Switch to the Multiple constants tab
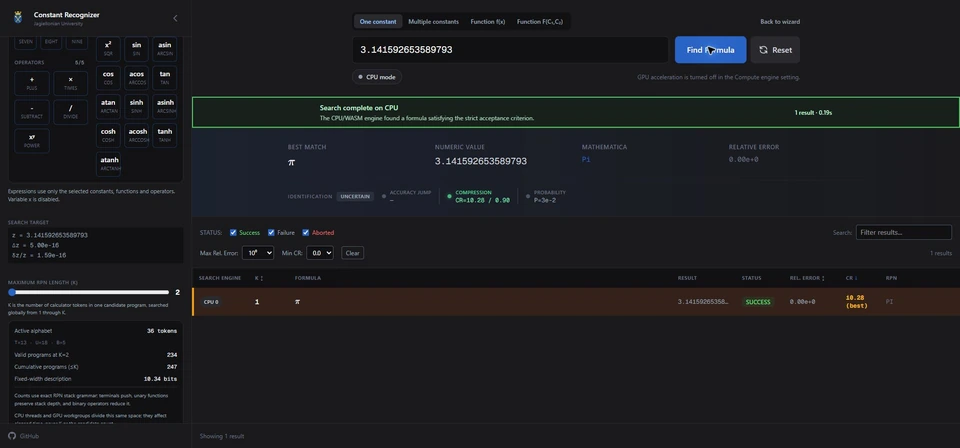 coord(433,21)
